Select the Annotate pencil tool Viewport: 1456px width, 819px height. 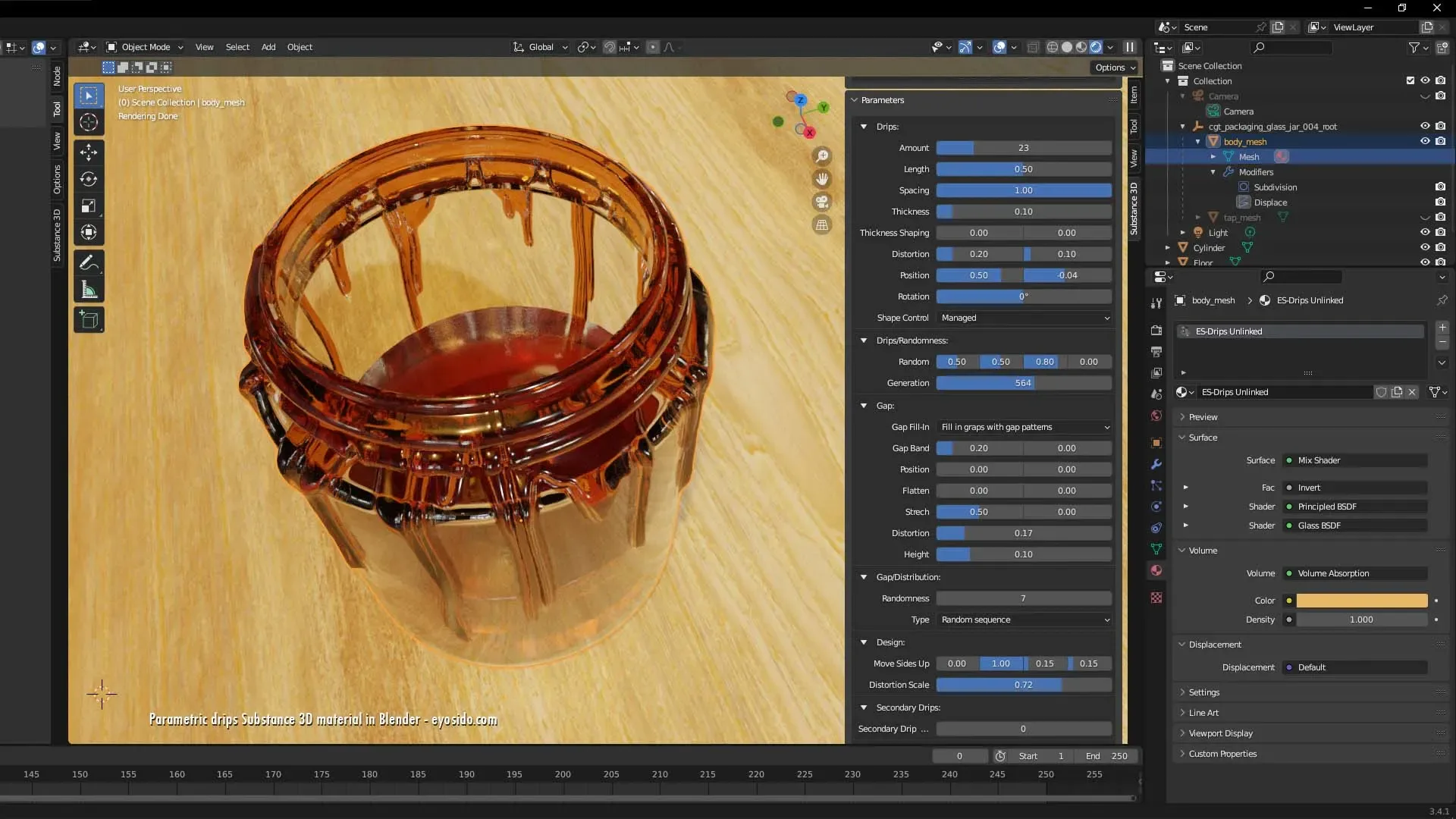pos(89,263)
